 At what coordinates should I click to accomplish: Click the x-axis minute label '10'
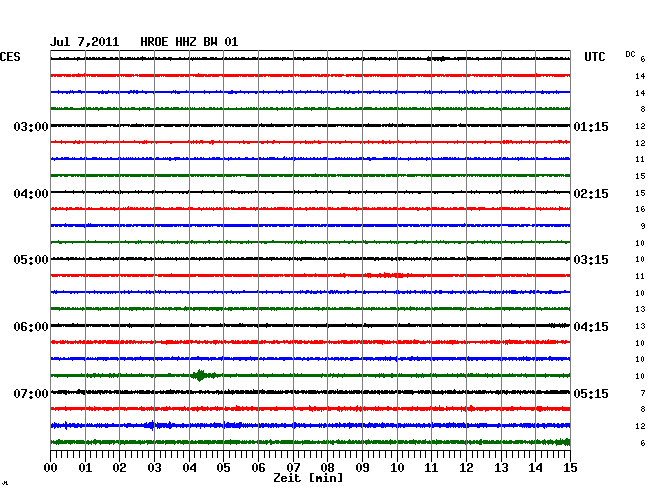click(397, 467)
